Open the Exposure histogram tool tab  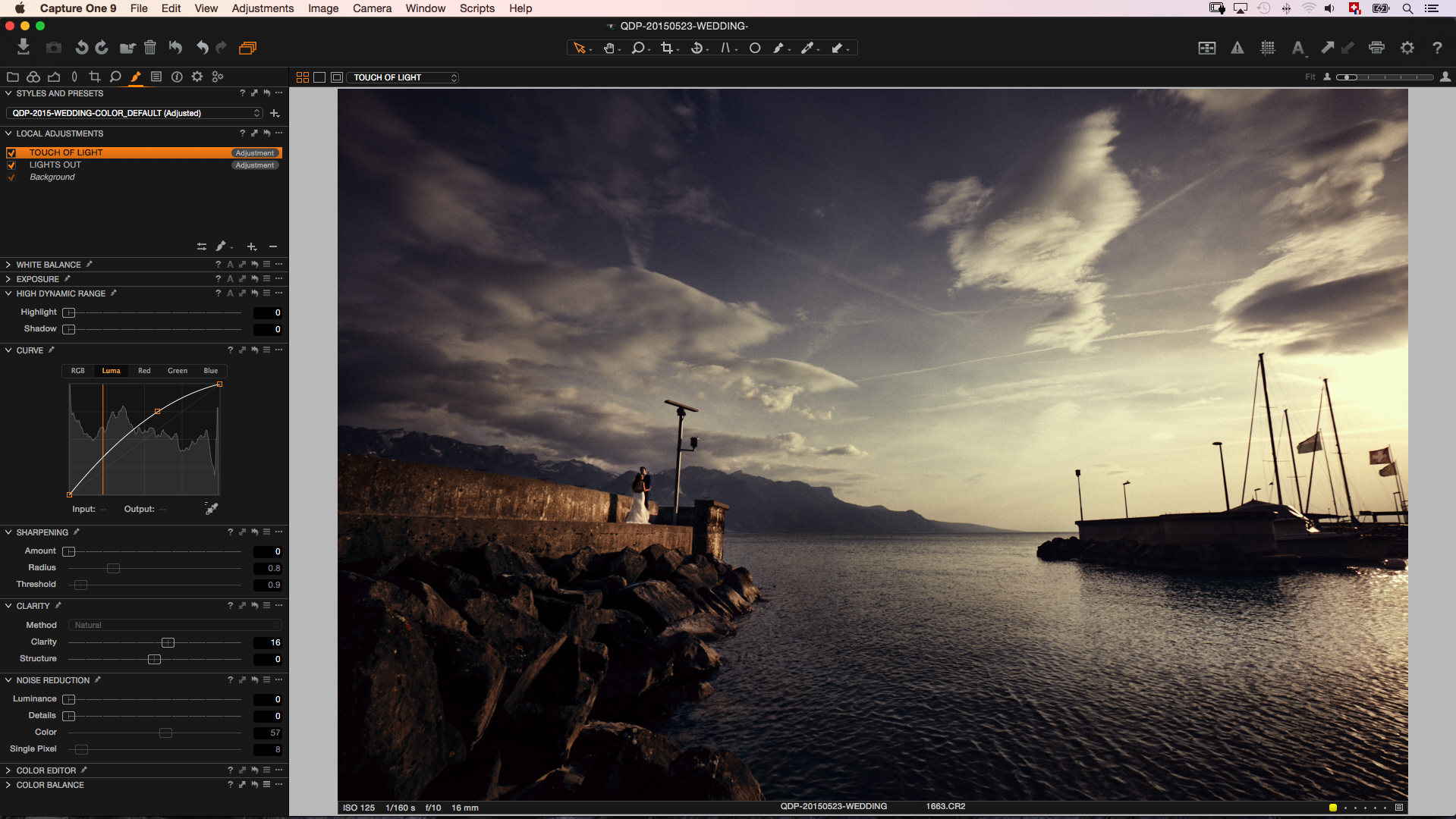click(x=54, y=77)
